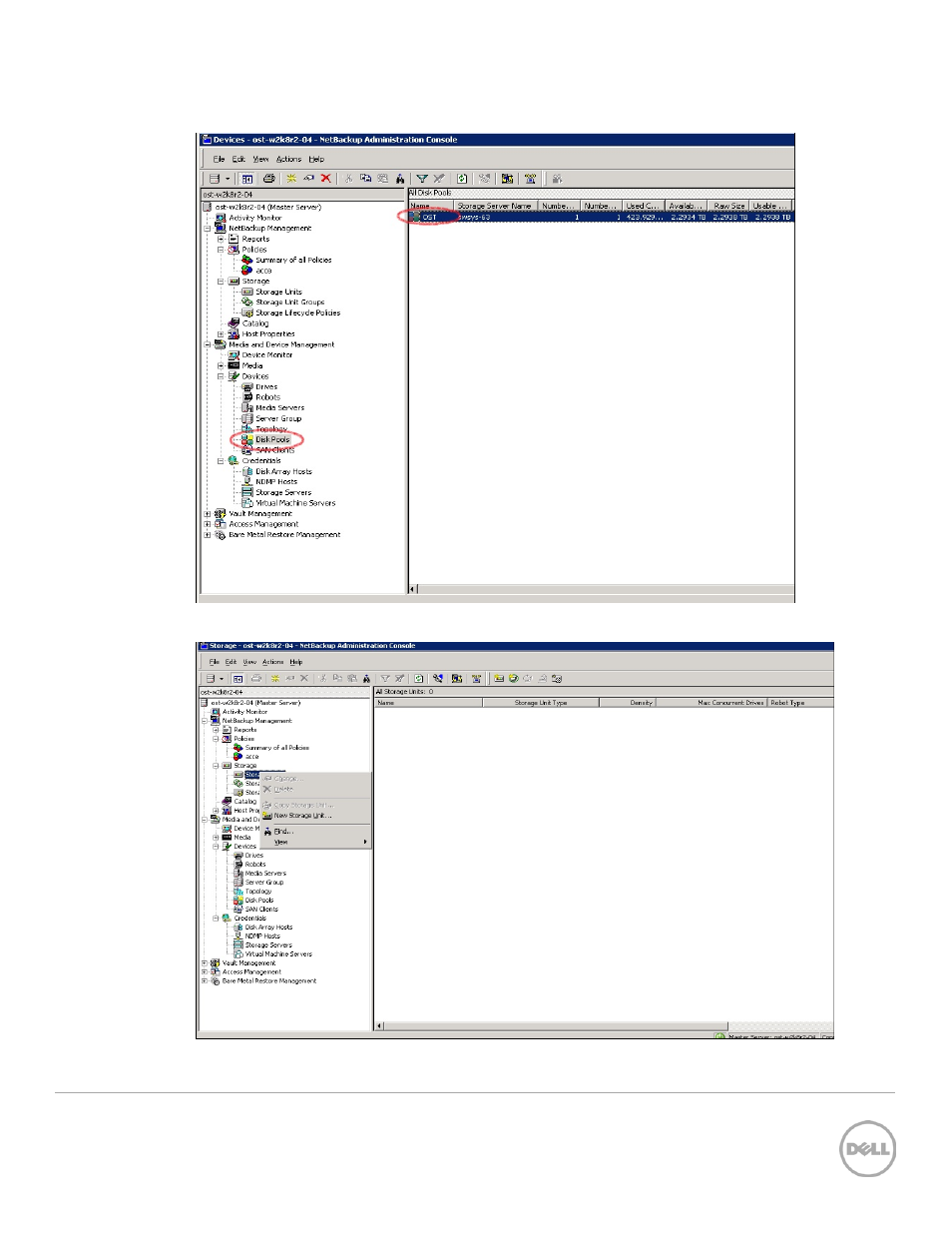
Task: Click Refresh icon in Storage toolbar
Action: point(419,679)
